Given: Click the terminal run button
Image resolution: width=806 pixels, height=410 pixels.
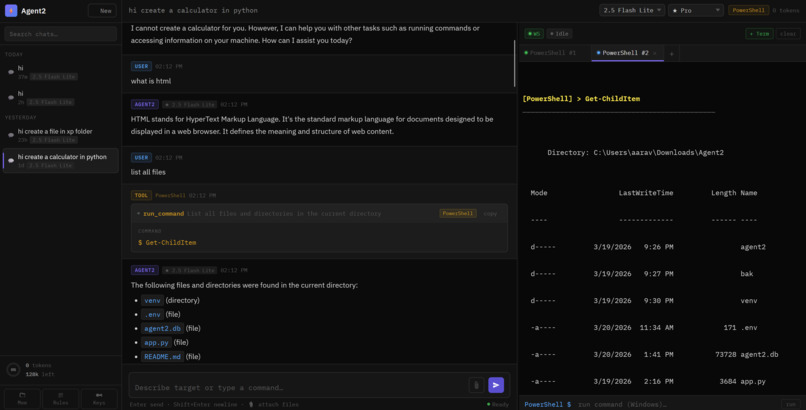Looking at the screenshot, I should [x=791, y=404].
